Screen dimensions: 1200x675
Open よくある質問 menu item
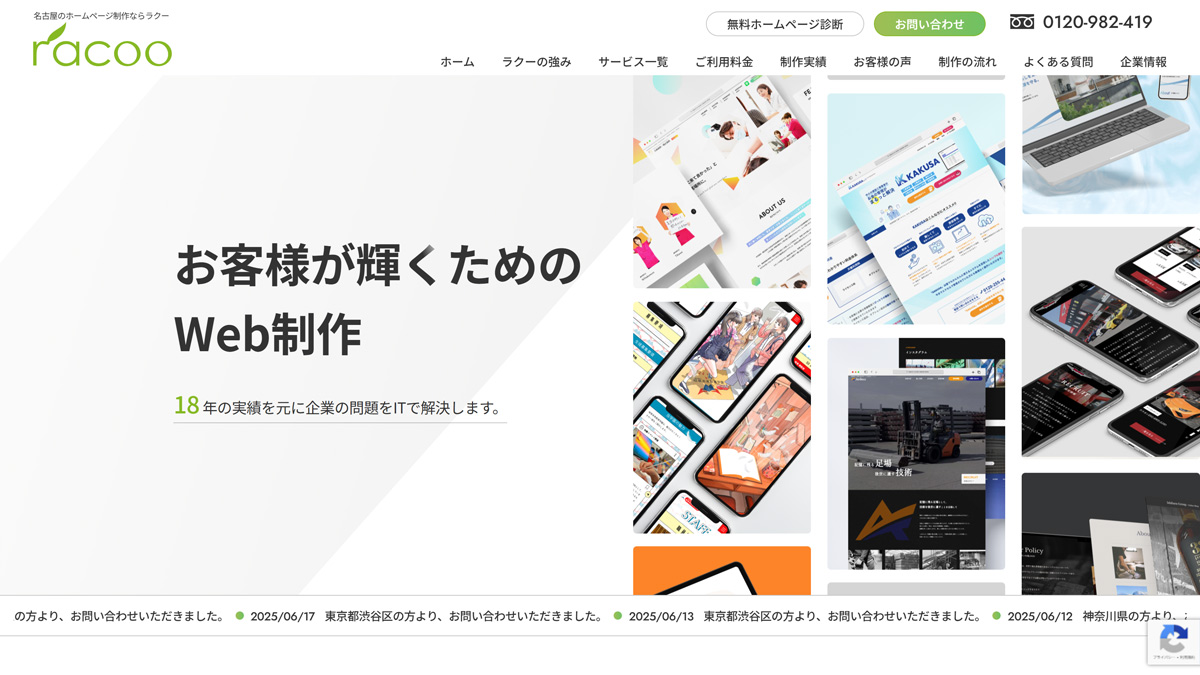1058,62
